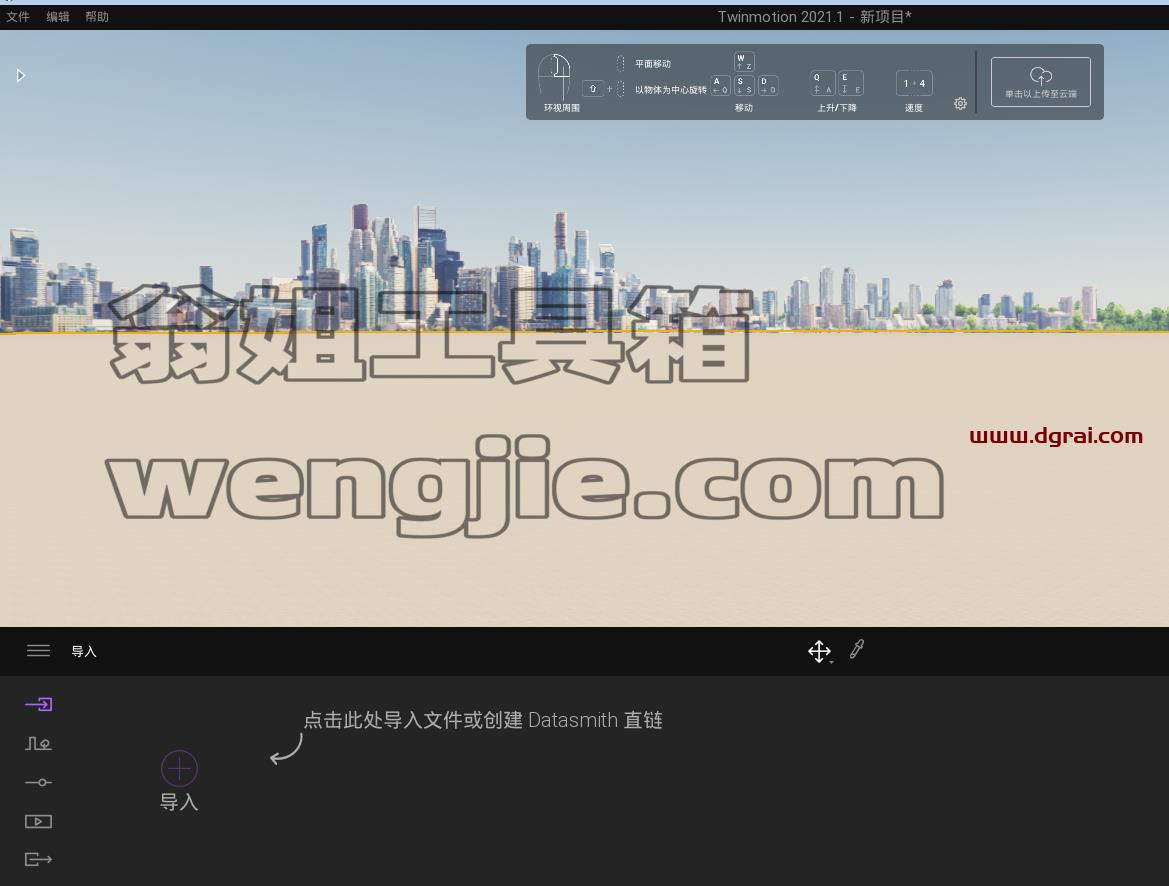The height and width of the screenshot is (886, 1169).
Task: Select the move gizmo tool icon
Action: [819, 651]
